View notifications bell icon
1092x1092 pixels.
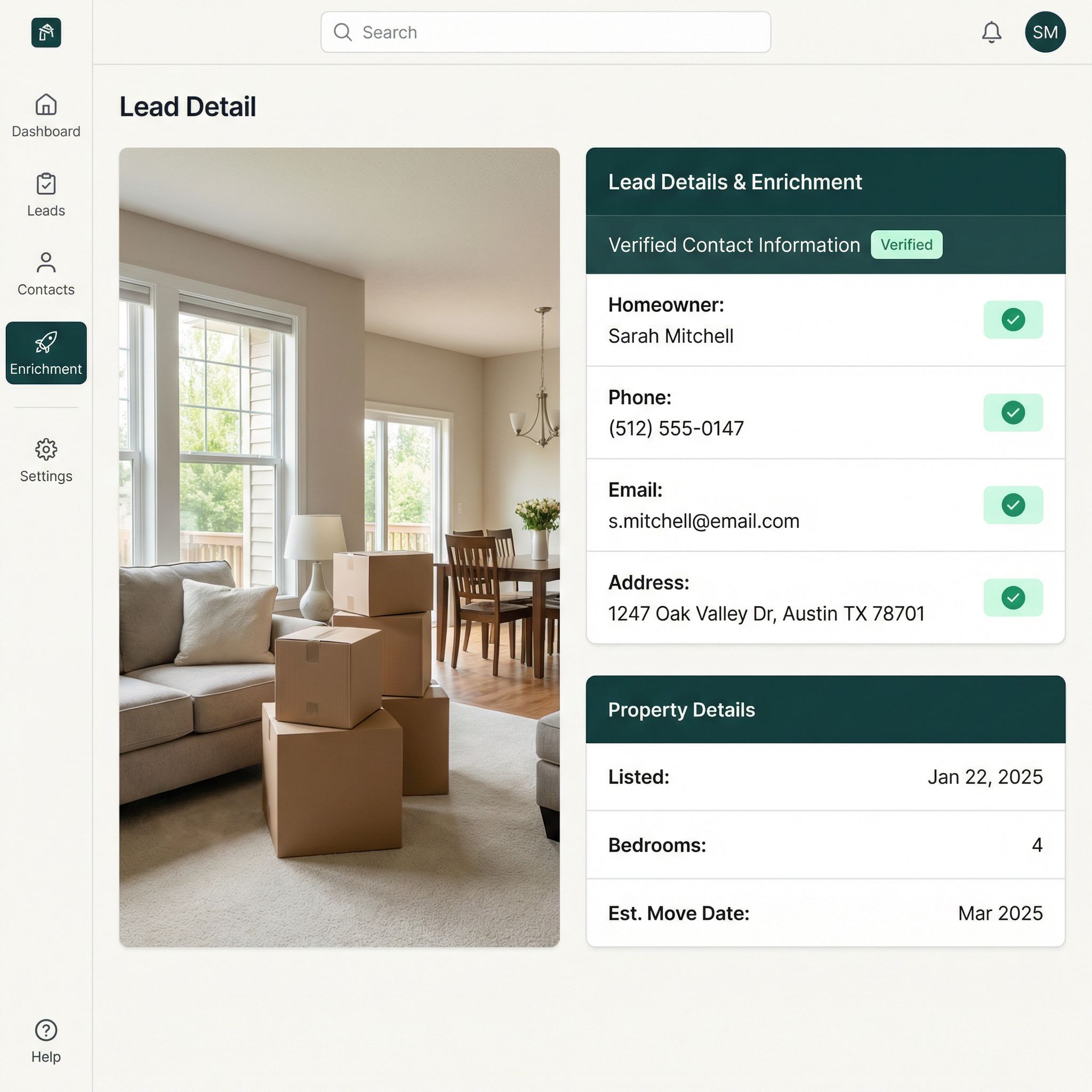[991, 32]
